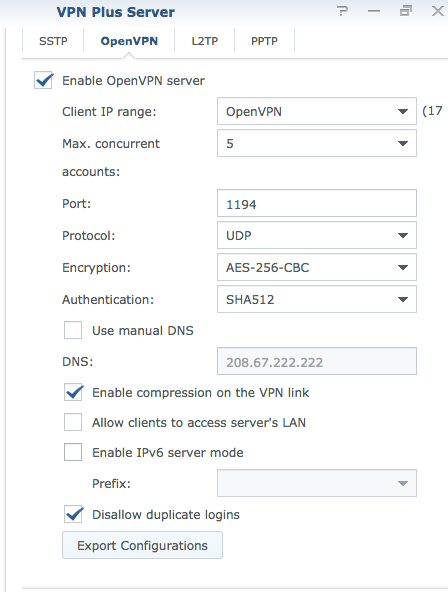Close the VPN Plus Server window
Image resolution: width=448 pixels, height=592 pixels.
tap(438, 11)
